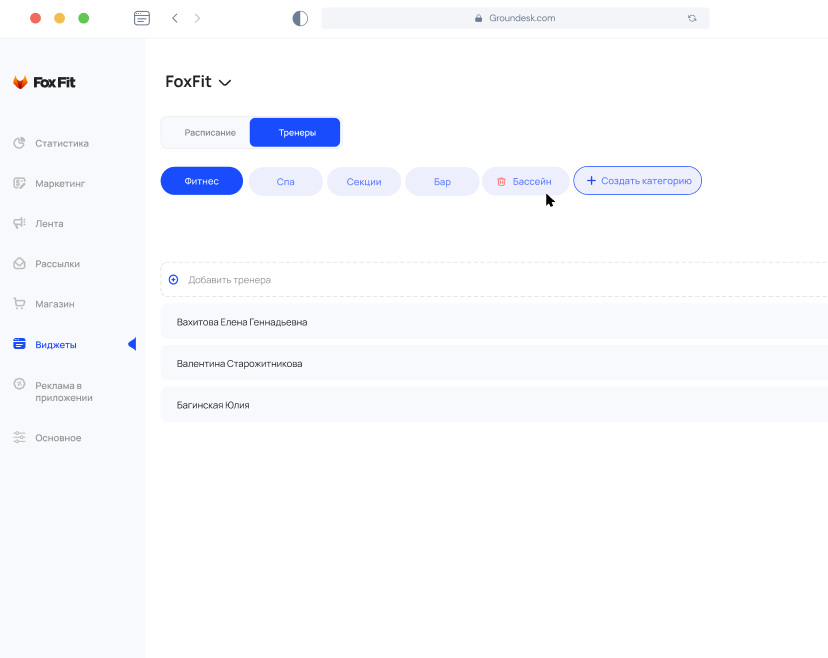This screenshot has height=658, width=828.
Task: Go forward with browser forward arrow
Action: 197,18
